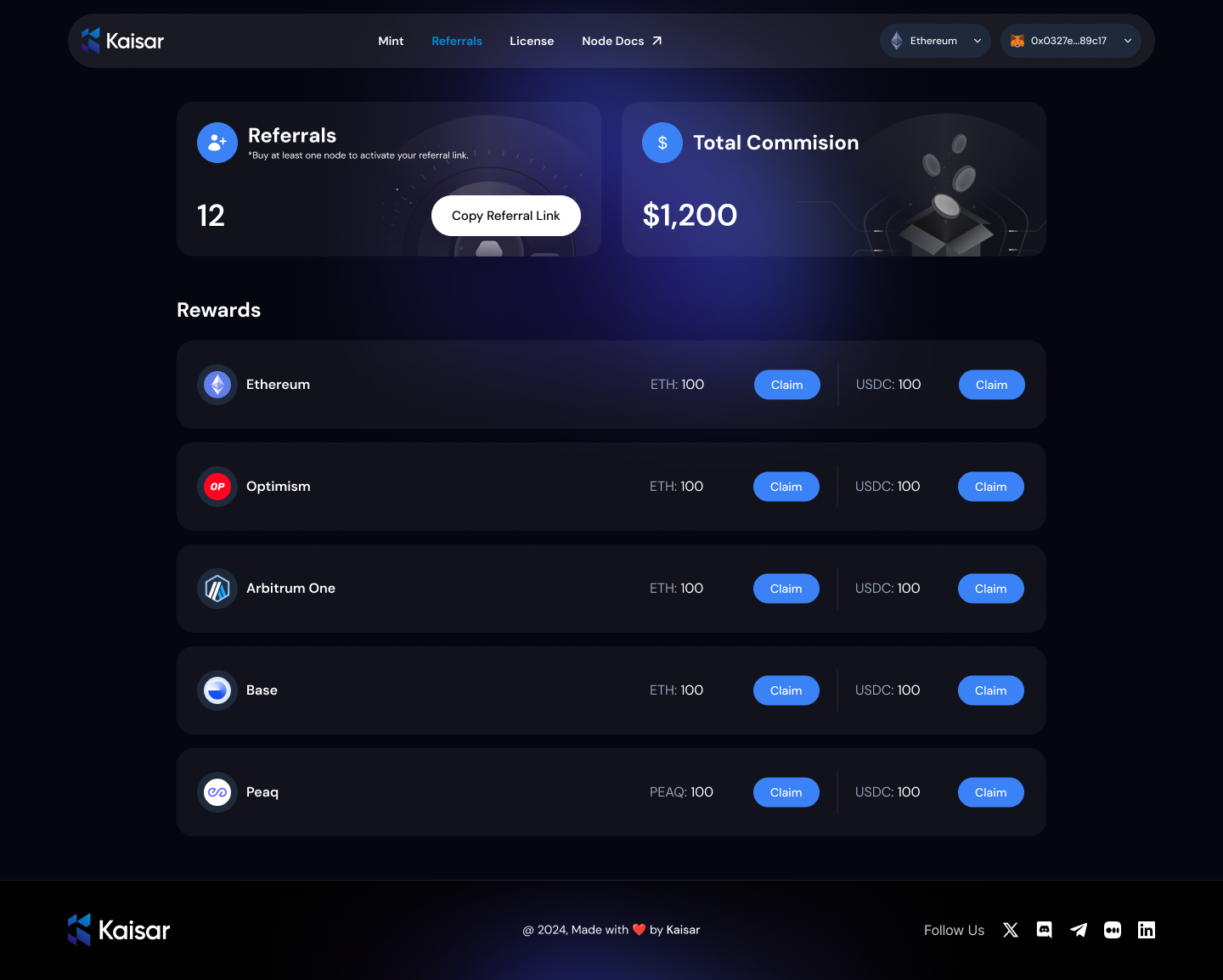Claim ETH rewards on Ethereum row

click(787, 385)
